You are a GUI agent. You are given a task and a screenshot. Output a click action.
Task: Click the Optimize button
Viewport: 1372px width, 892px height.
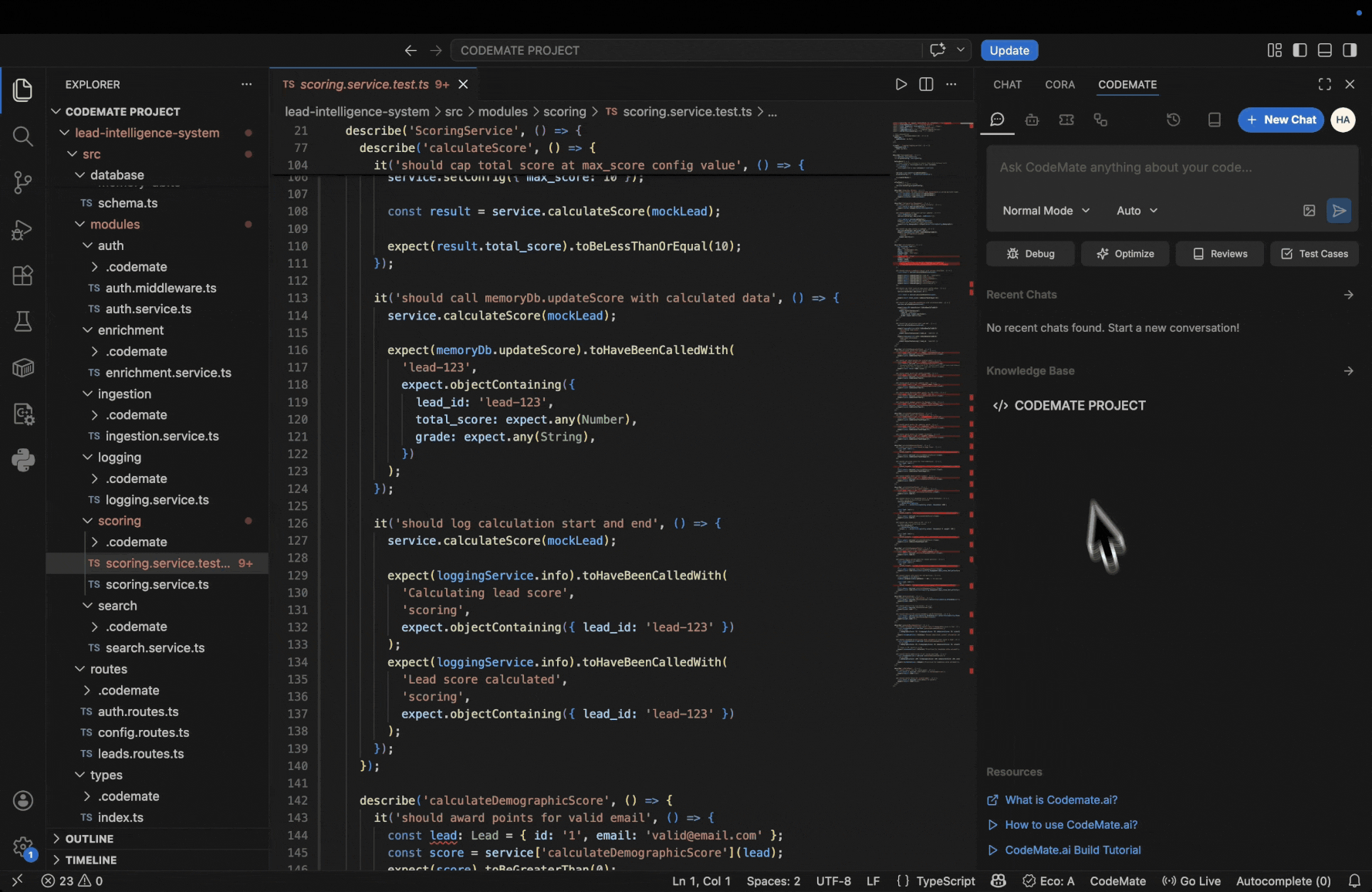pyautogui.click(x=1125, y=254)
